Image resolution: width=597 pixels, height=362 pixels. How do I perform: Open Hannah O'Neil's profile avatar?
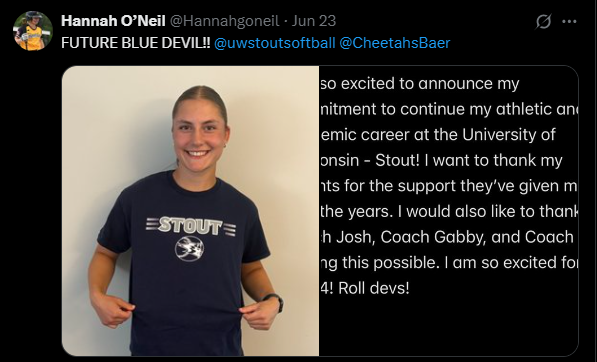pyautogui.click(x=33, y=30)
